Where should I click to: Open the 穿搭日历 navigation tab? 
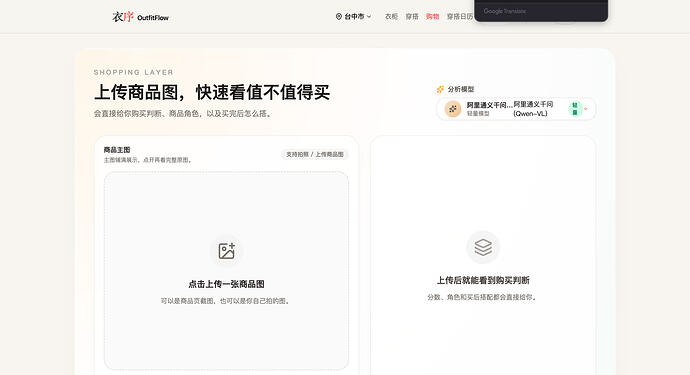point(460,17)
